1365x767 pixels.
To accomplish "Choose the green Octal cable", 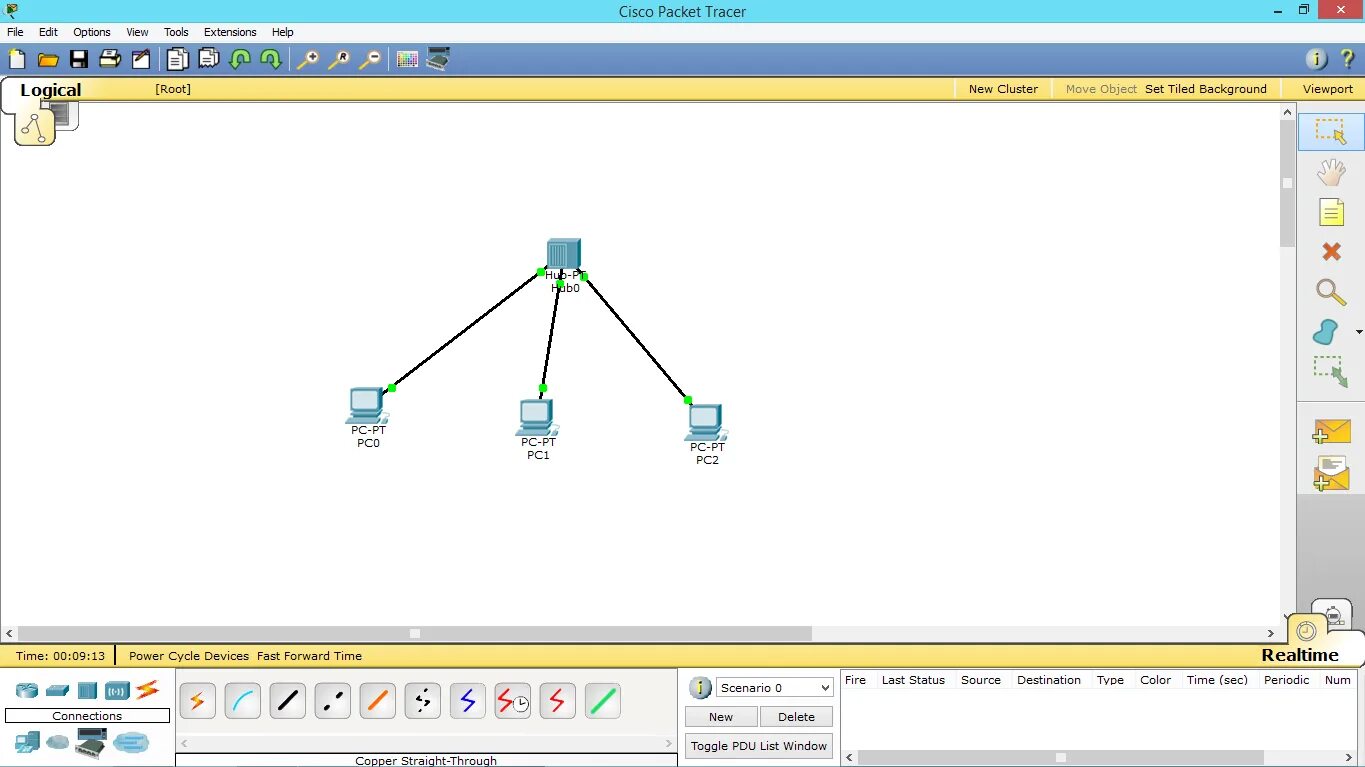I will [x=602, y=702].
